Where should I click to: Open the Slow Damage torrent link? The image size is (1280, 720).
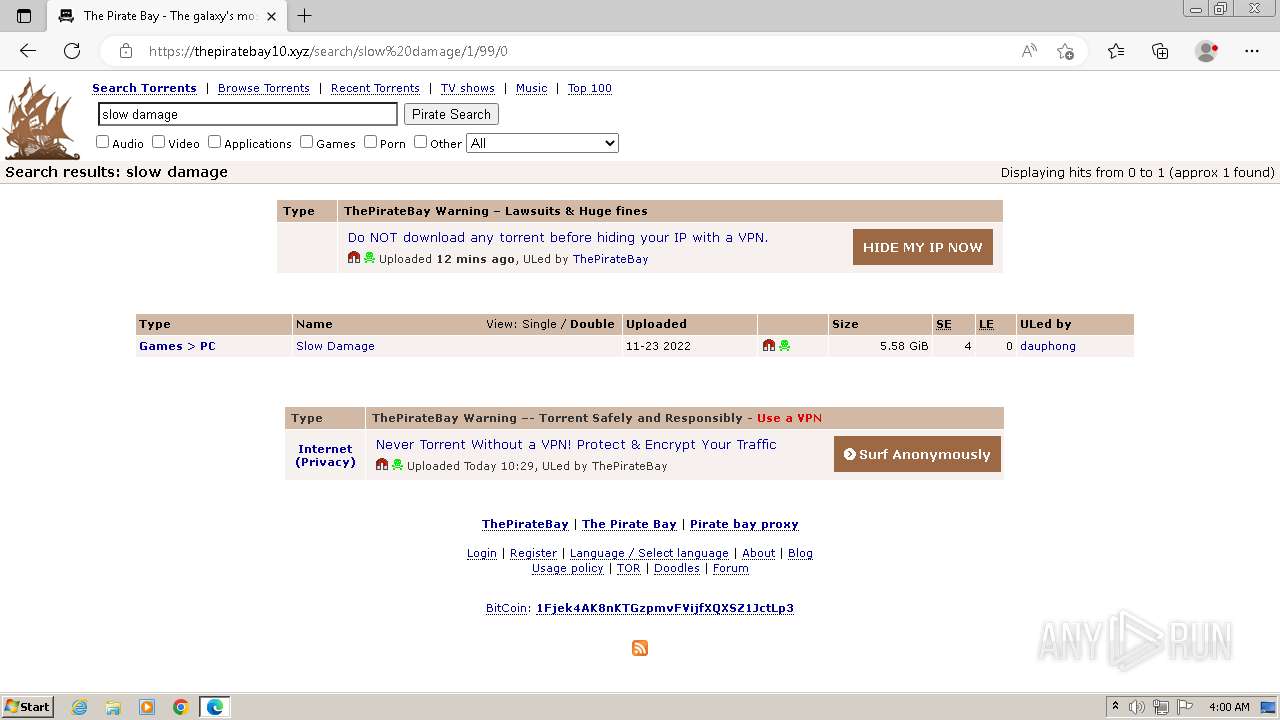pos(335,346)
